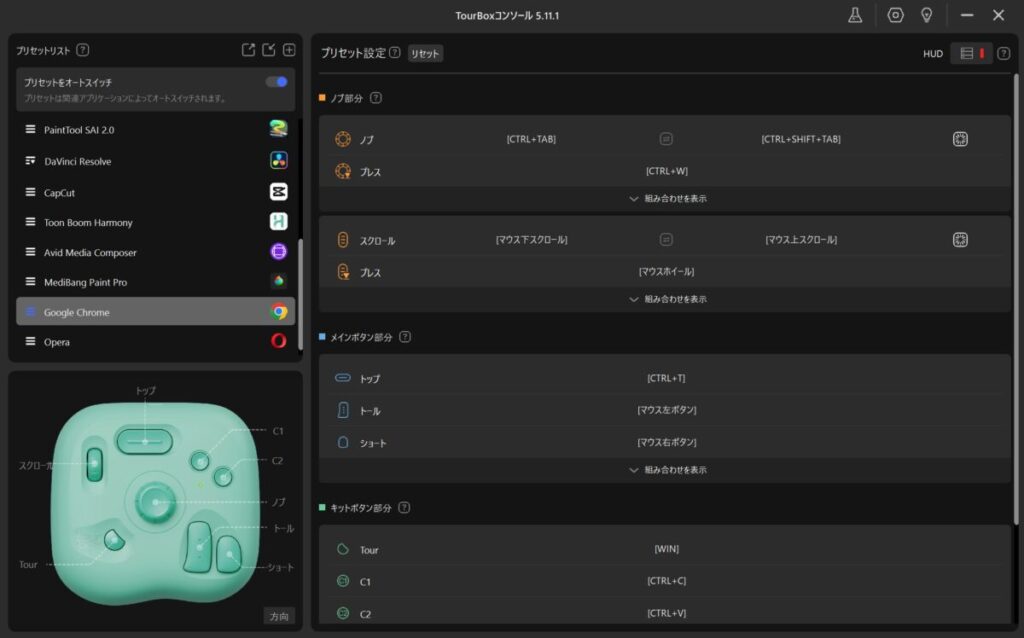This screenshot has width=1024, height=638.
Task: Click the lightbulb tips icon in the titlebar
Action: pyautogui.click(x=926, y=15)
